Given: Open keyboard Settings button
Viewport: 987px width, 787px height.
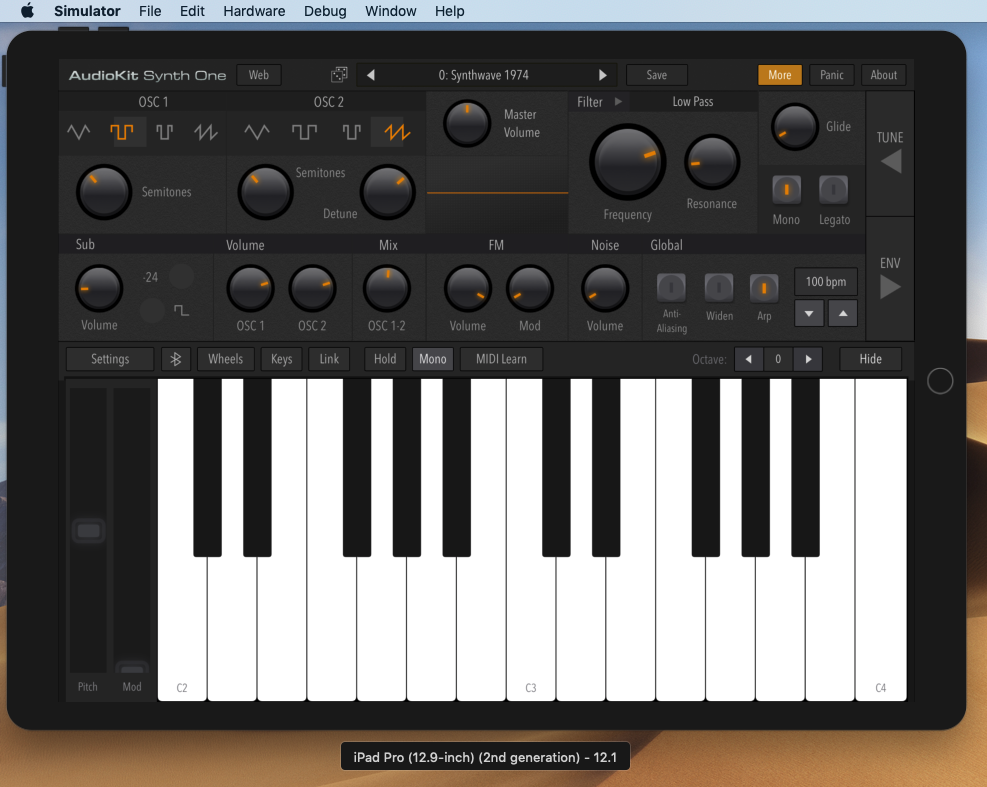Looking at the screenshot, I should (110, 359).
